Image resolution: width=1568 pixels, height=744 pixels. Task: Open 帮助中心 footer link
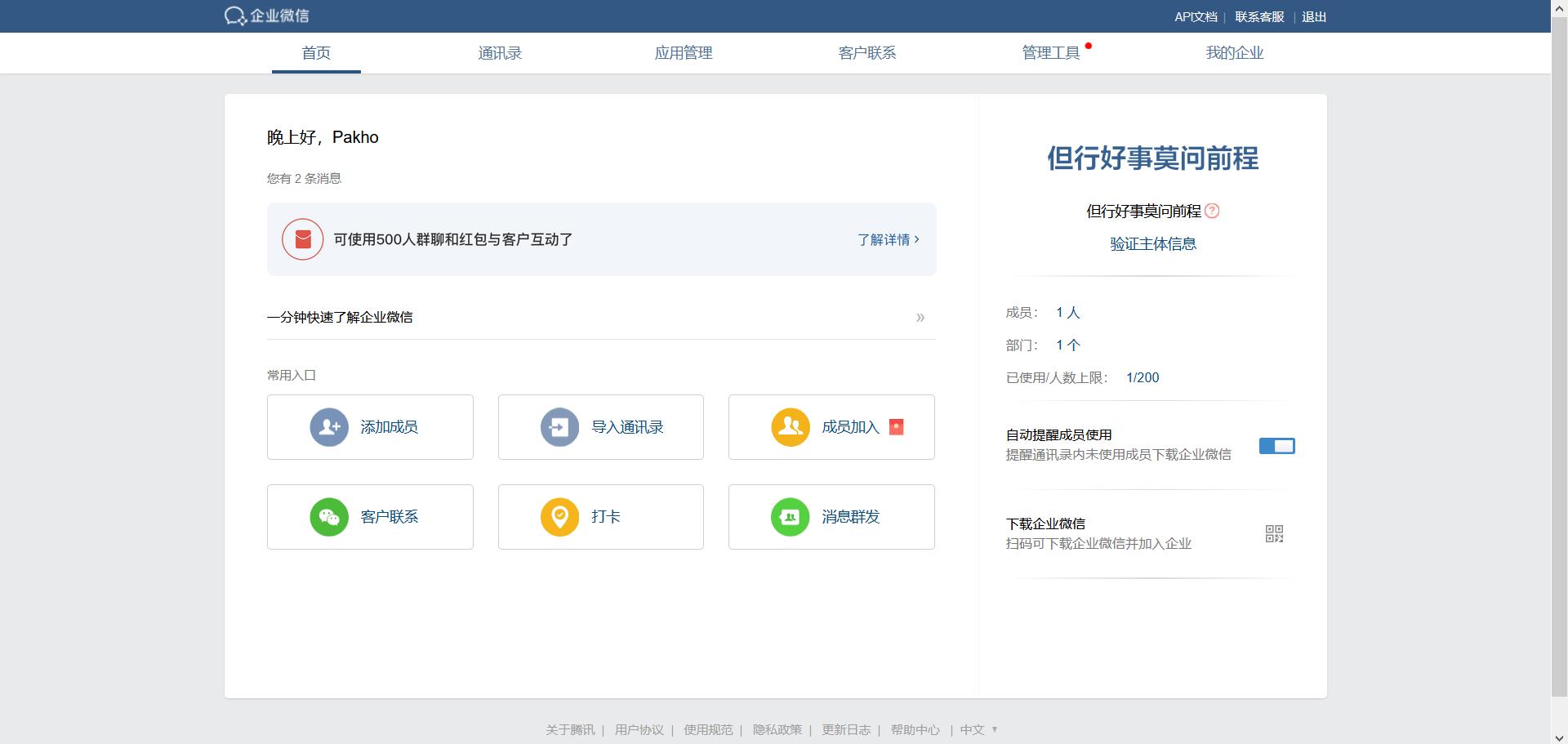click(x=915, y=729)
